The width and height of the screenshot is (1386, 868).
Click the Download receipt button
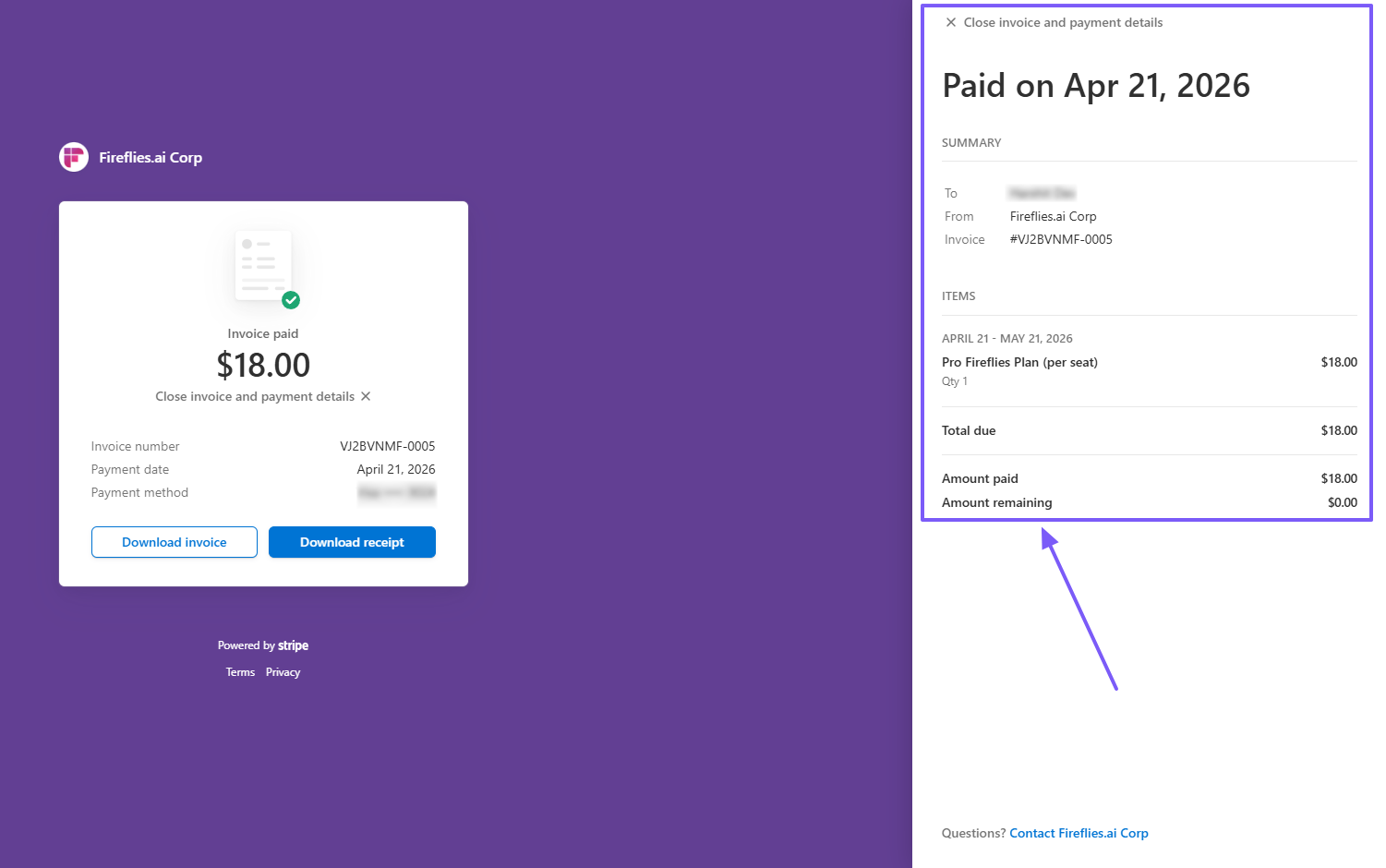(x=352, y=542)
